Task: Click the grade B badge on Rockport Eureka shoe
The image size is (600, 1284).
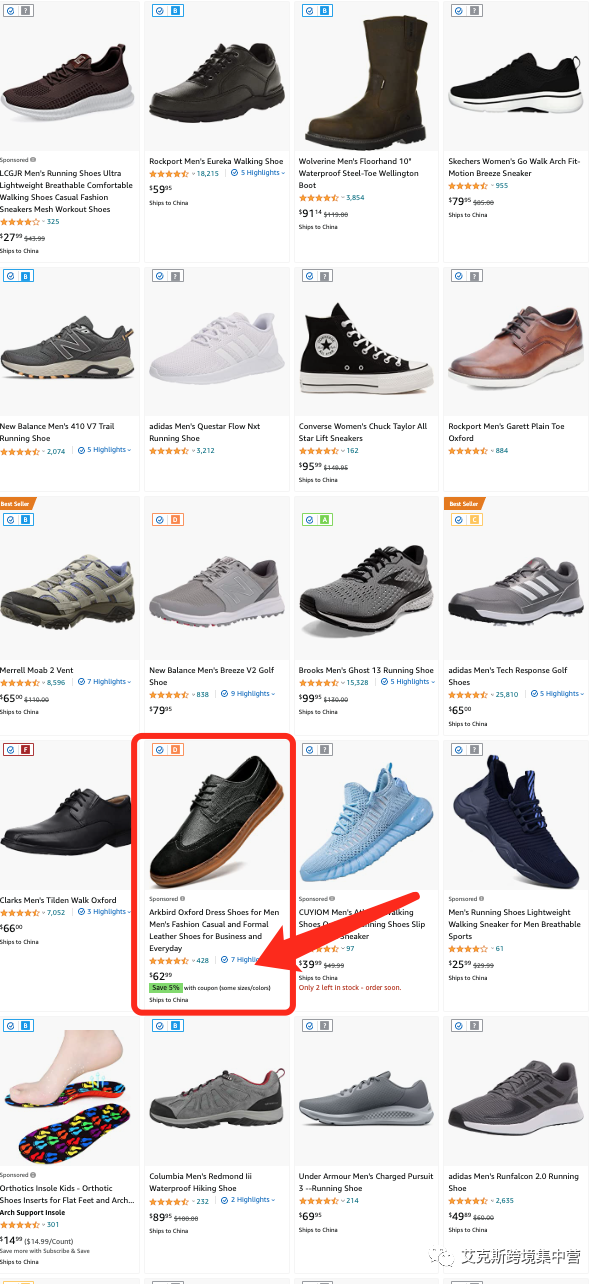Action: coord(175,10)
